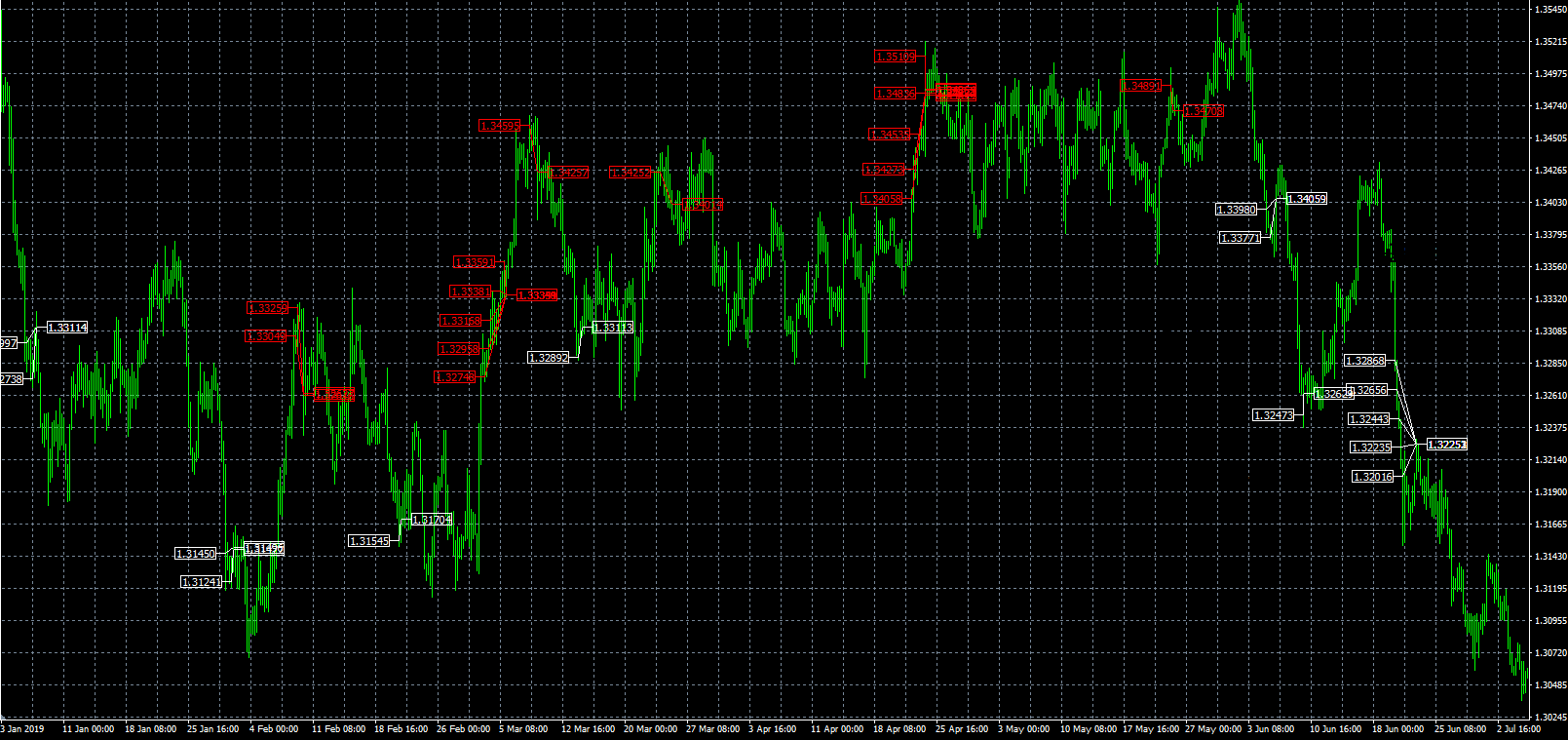
Task: Select the white 1.32656 price label
Action: coord(1368,390)
